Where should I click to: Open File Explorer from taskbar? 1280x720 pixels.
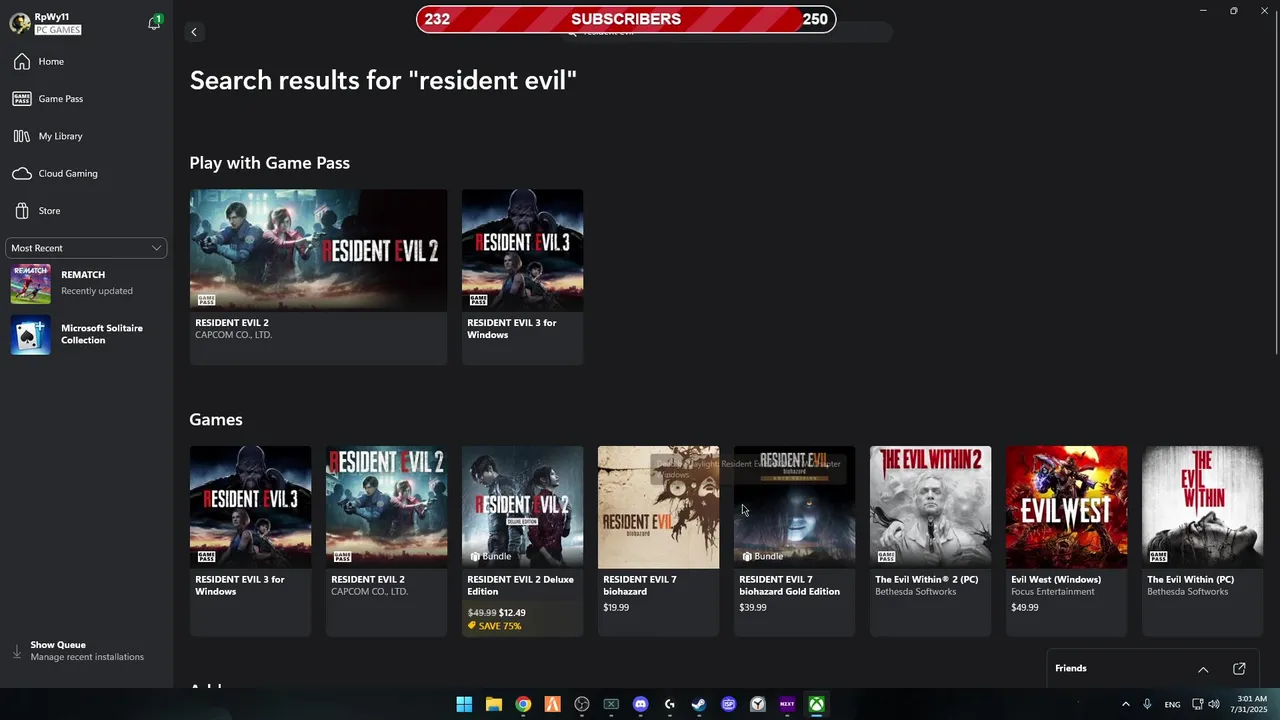pos(493,704)
